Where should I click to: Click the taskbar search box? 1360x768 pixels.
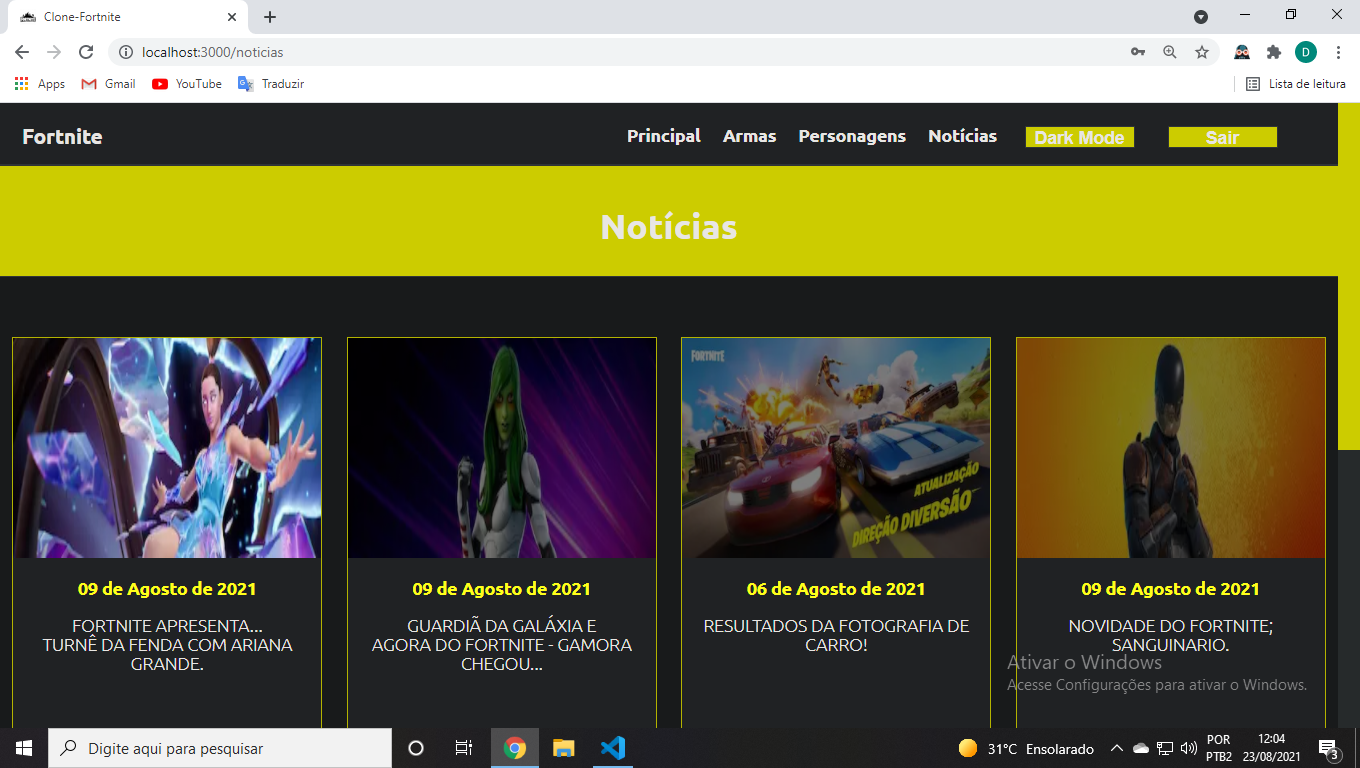220,748
